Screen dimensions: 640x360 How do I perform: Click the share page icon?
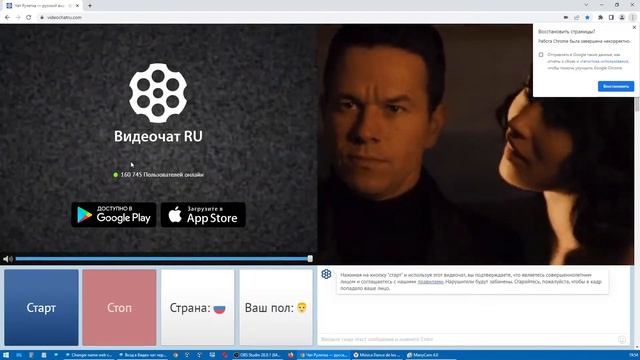tap(577, 18)
